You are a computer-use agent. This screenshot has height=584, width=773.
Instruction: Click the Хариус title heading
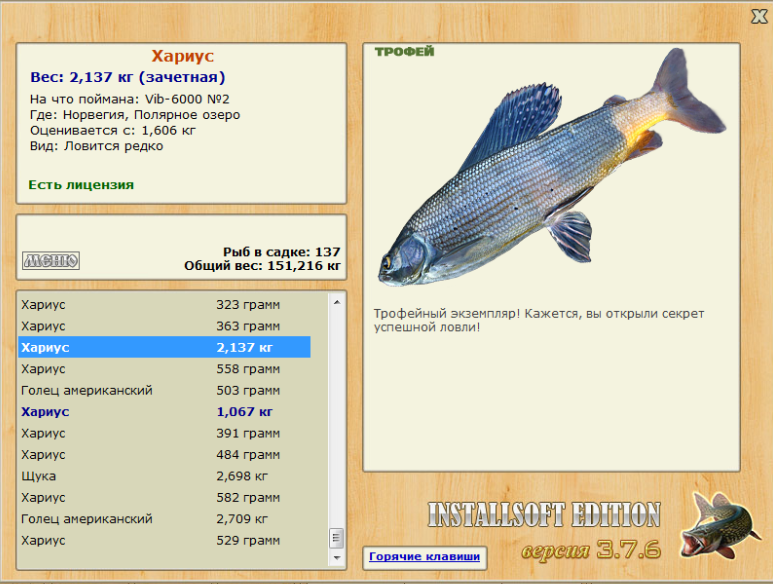point(182,56)
